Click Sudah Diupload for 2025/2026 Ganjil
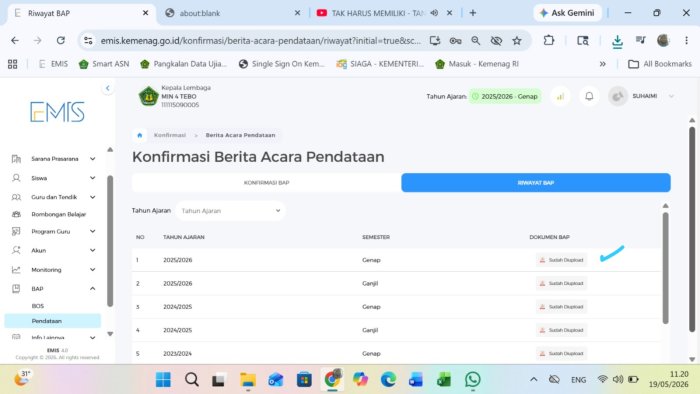700x394 pixels. coord(562,283)
